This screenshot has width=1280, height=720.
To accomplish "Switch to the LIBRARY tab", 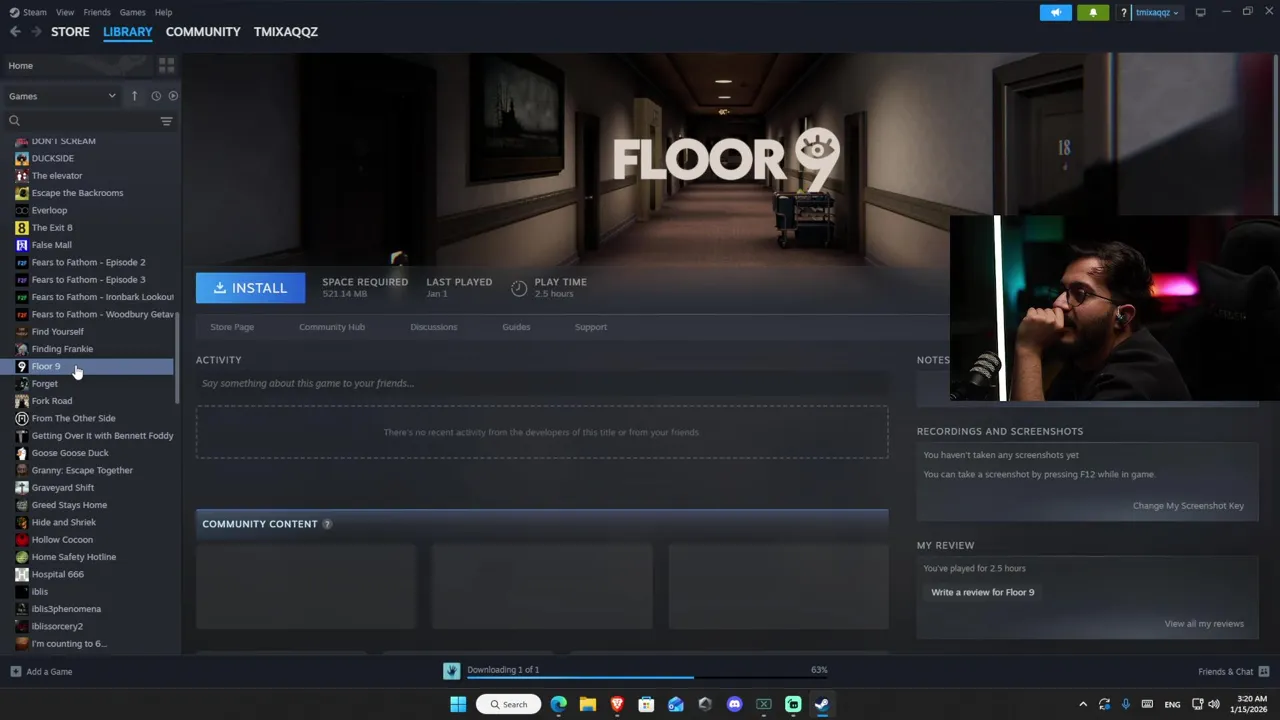I will point(128,32).
